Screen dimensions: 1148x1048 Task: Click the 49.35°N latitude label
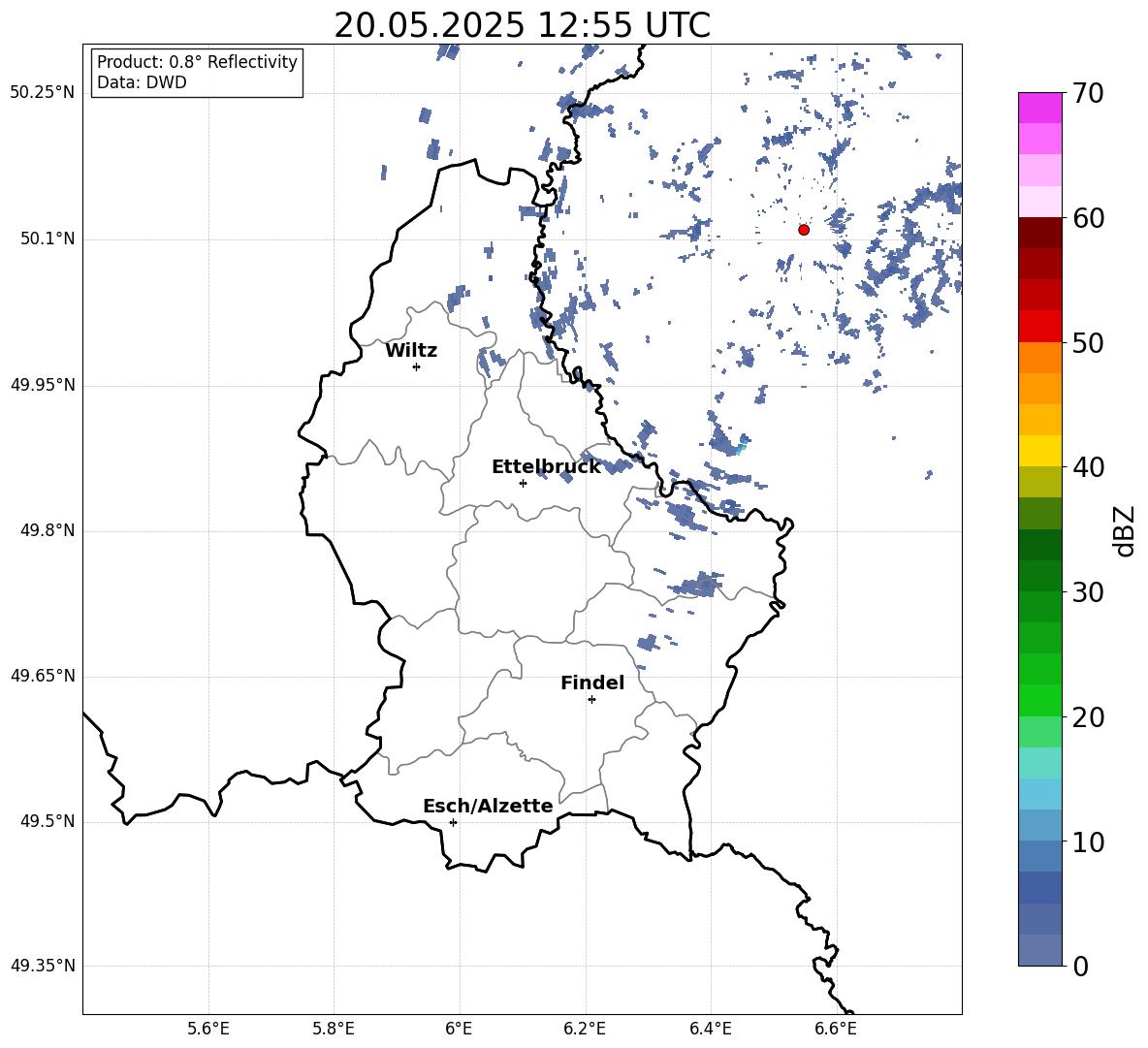(43, 966)
